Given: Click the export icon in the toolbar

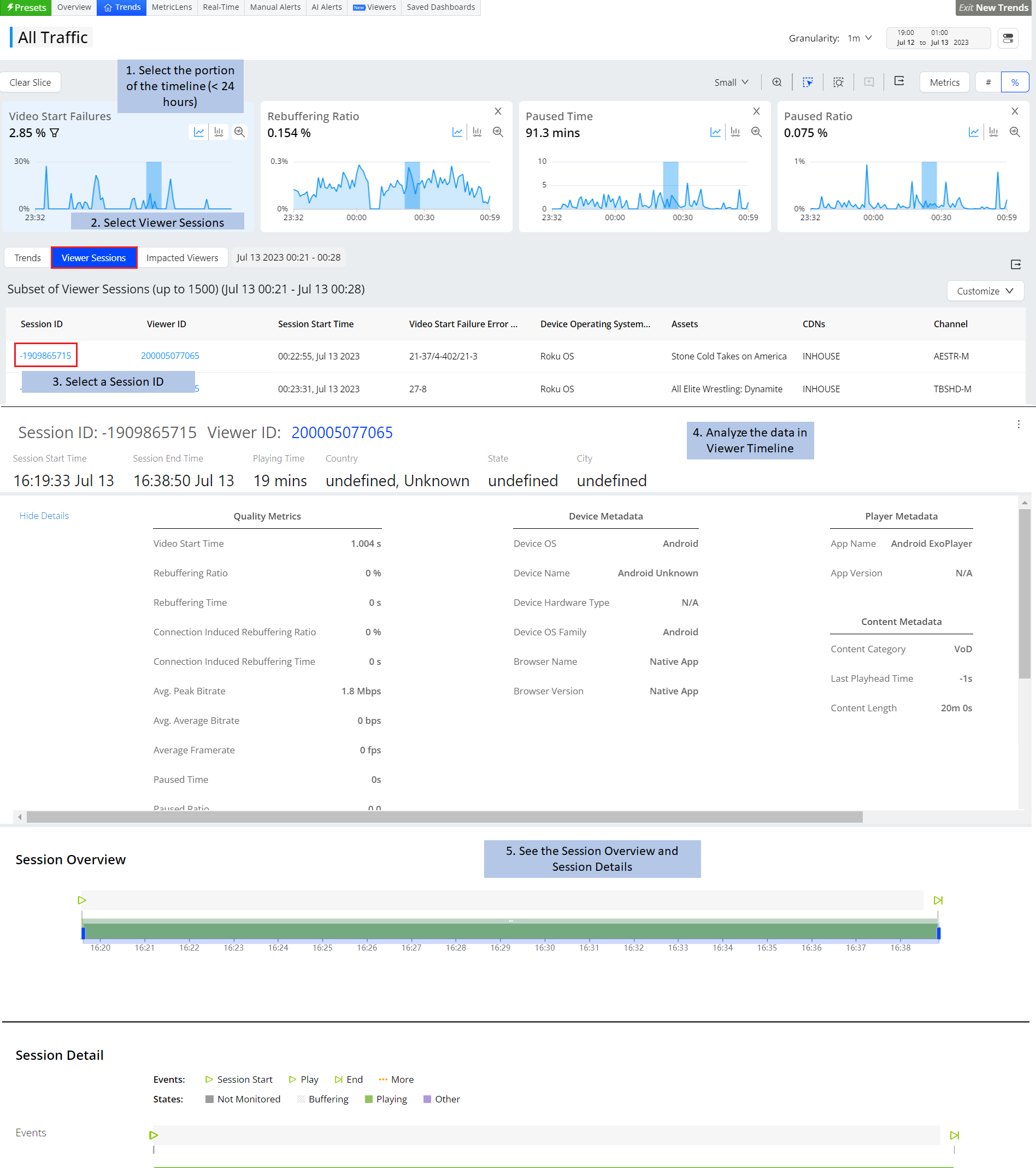Looking at the screenshot, I should 899,81.
